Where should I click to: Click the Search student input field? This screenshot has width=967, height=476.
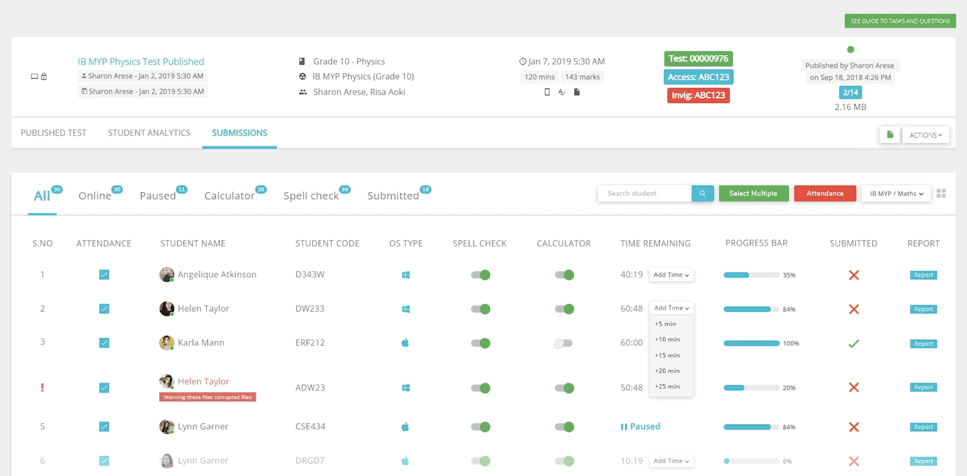pyautogui.click(x=644, y=194)
